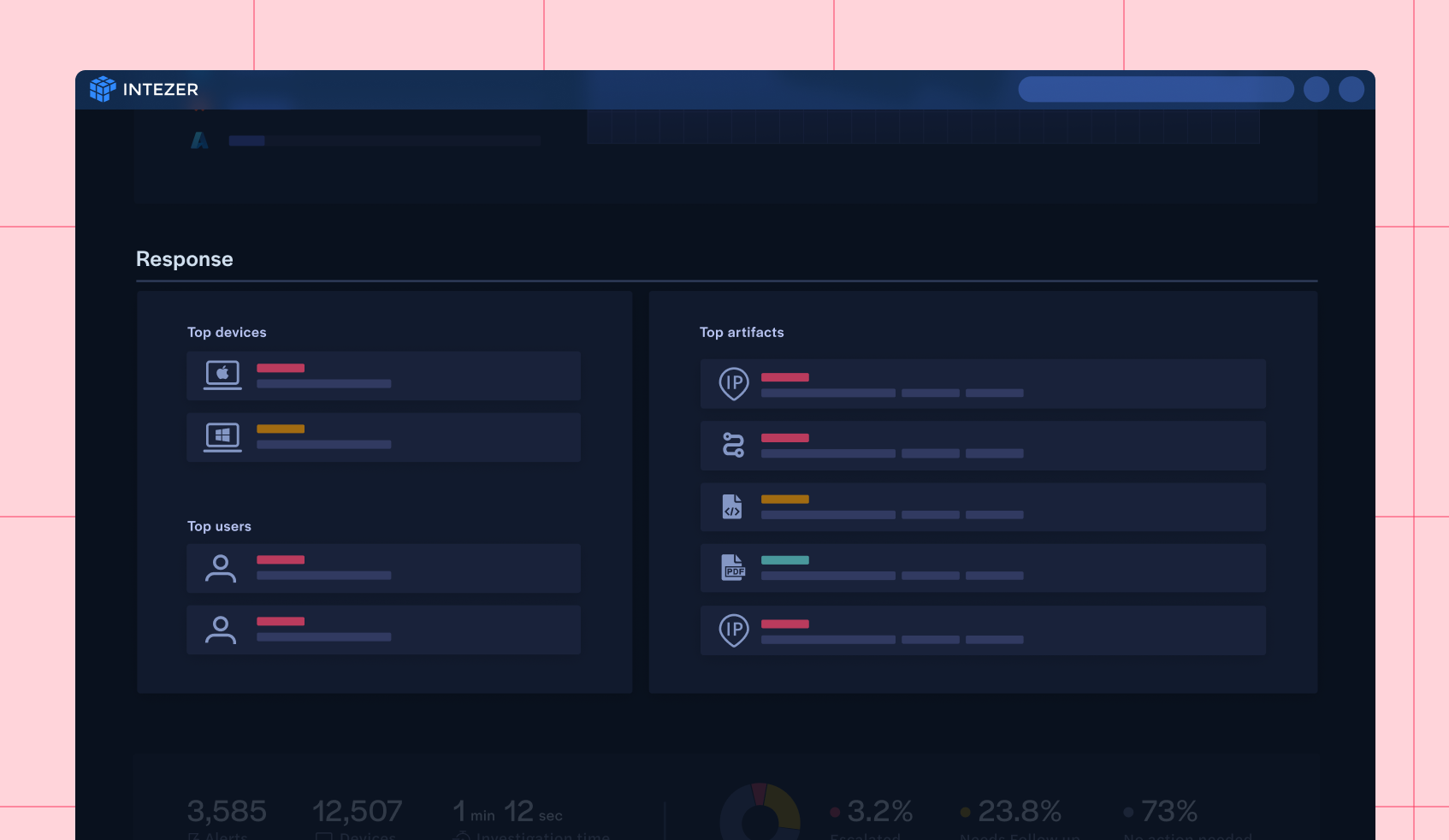Click the Top artifacts heading
Screen dimensions: 1449x840
pyautogui.click(x=742, y=332)
